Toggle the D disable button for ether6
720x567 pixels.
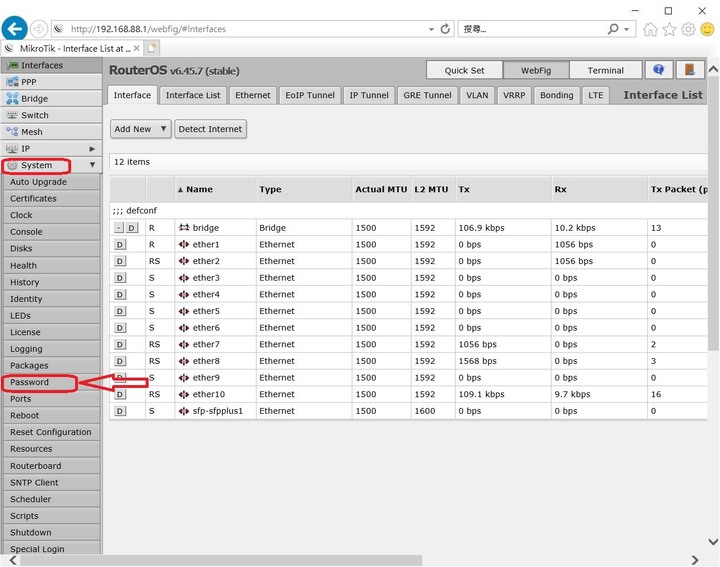pos(120,328)
